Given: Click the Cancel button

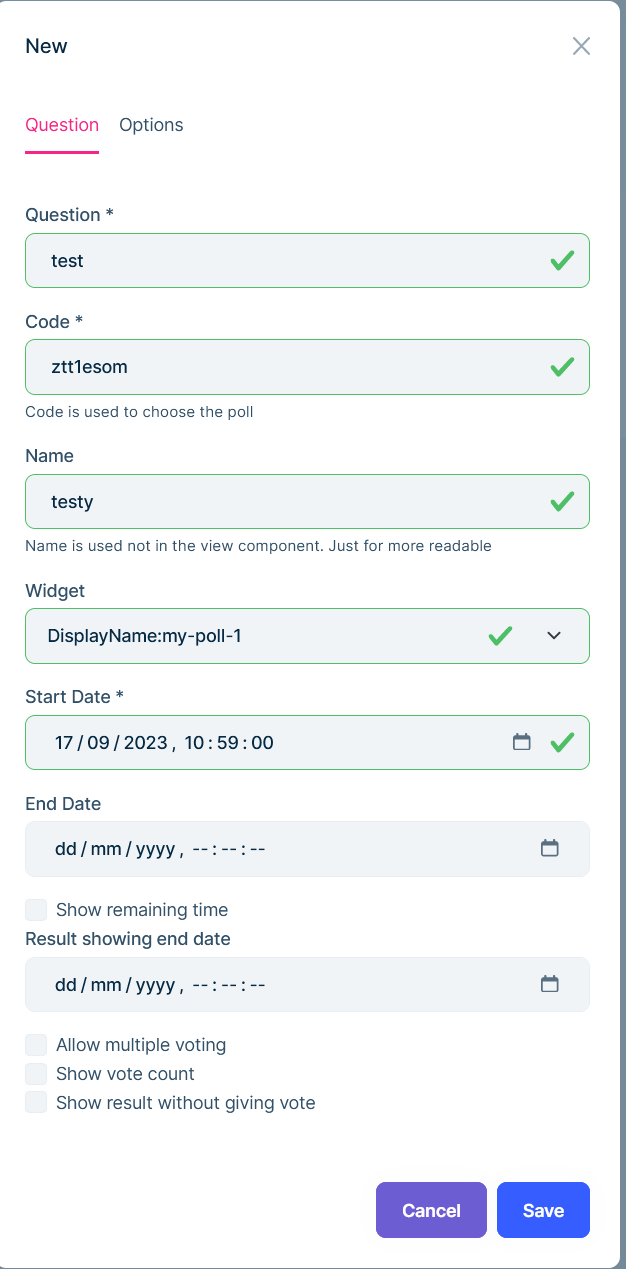Looking at the screenshot, I should click(x=431, y=1210).
